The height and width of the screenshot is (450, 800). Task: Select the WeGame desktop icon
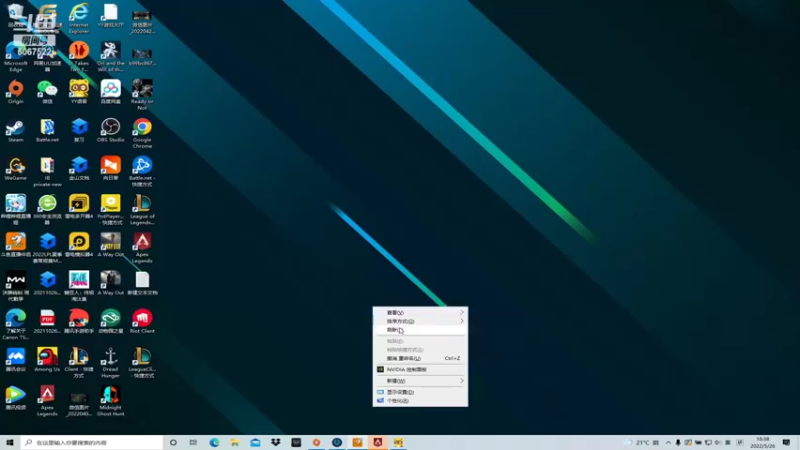pyautogui.click(x=16, y=168)
